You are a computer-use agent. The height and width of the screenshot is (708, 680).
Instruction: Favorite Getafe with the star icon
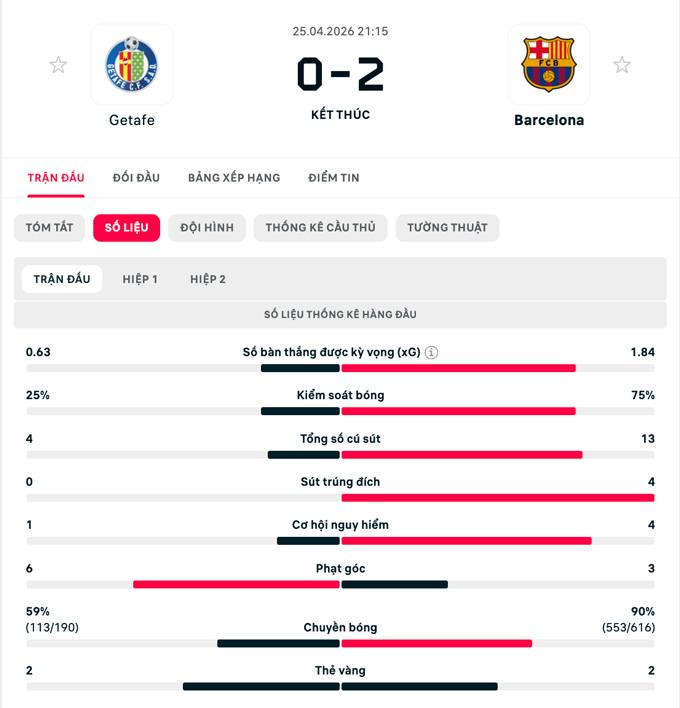[x=58, y=65]
